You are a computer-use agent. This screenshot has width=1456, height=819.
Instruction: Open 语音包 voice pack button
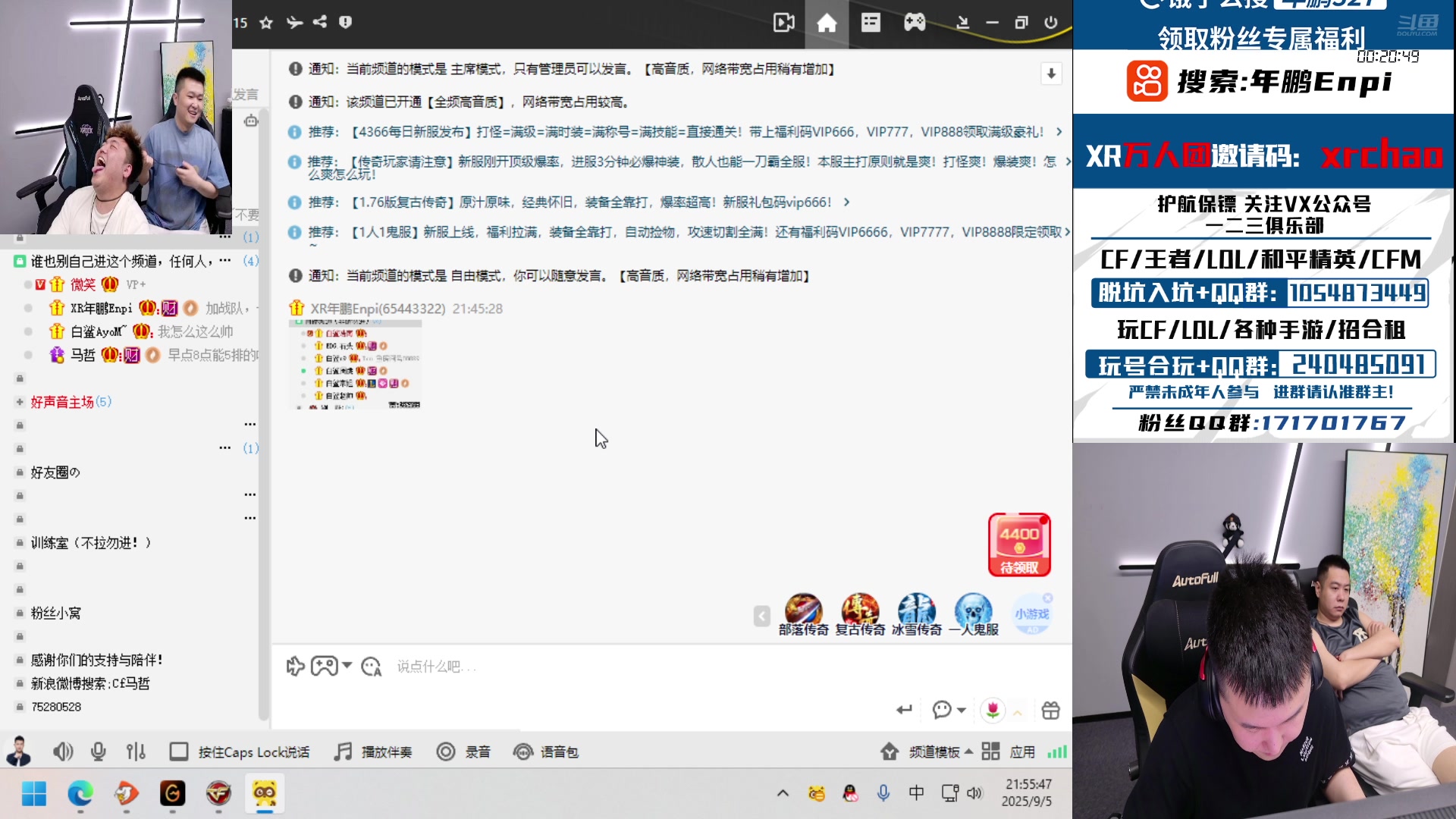pos(546,752)
